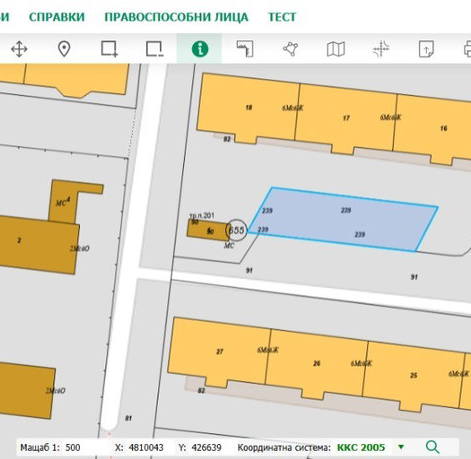The image size is (471, 459).
Task: Click the location pin marker tool
Action: coord(64,49)
